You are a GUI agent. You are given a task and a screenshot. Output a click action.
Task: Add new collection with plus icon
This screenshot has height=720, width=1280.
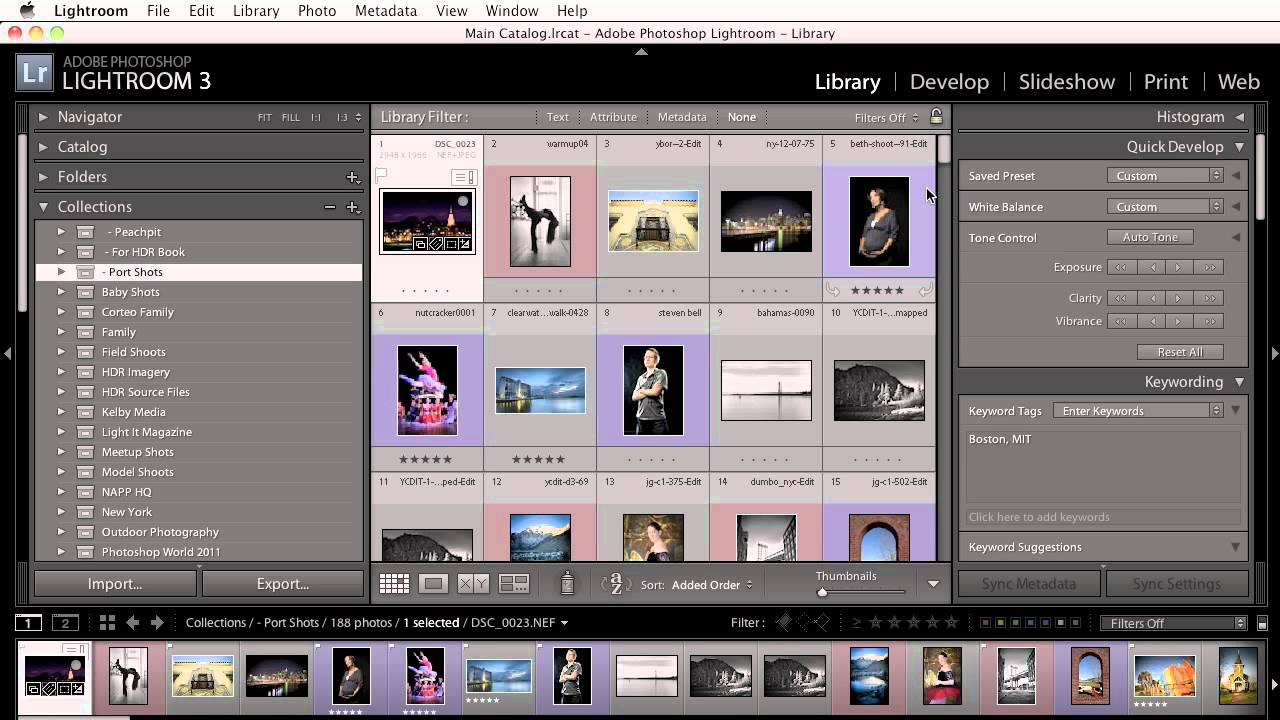[352, 207]
